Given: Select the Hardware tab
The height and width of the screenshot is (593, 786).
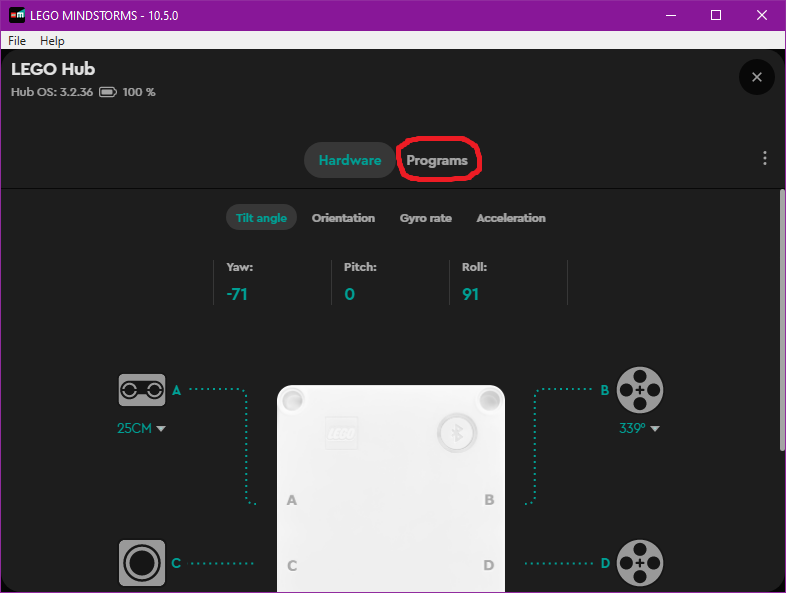Looking at the screenshot, I should tap(350, 160).
